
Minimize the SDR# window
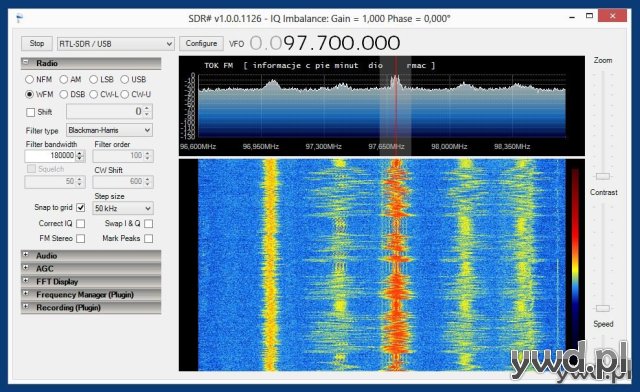(572, 17)
